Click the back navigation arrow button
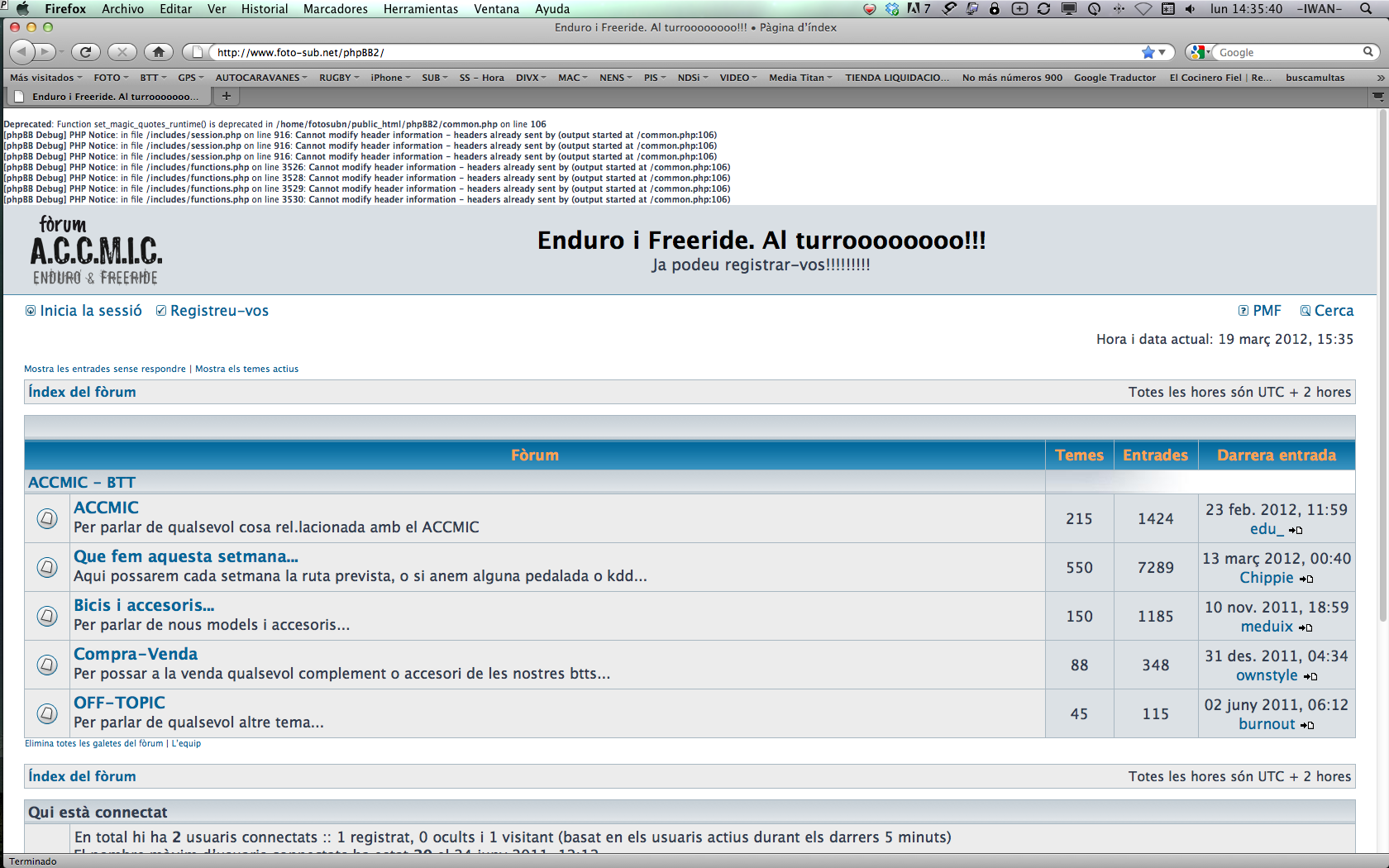Screen dimensions: 1389x868 (x=21, y=51)
